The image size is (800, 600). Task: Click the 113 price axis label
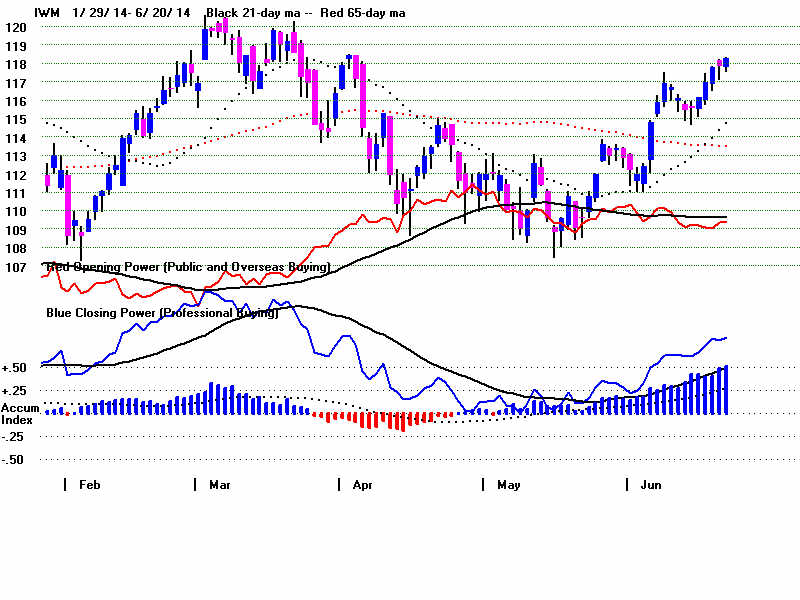(15, 157)
